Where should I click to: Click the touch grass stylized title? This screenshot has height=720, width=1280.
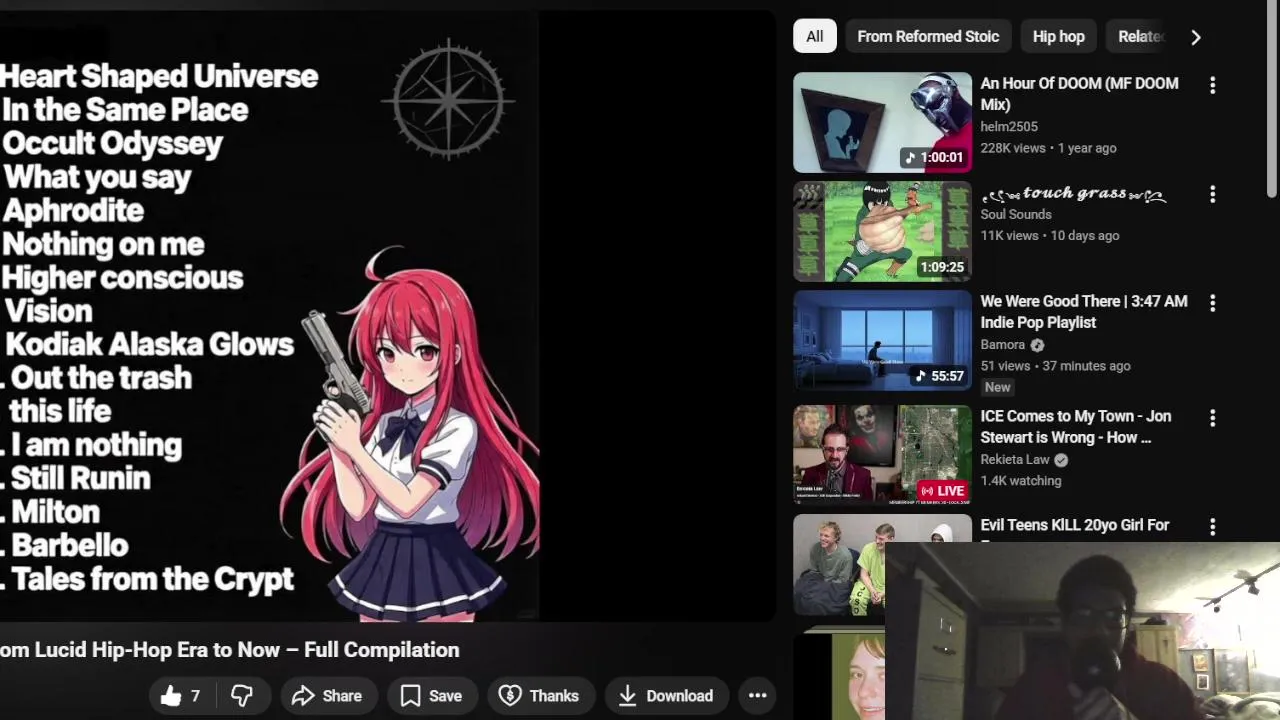click(x=1074, y=193)
